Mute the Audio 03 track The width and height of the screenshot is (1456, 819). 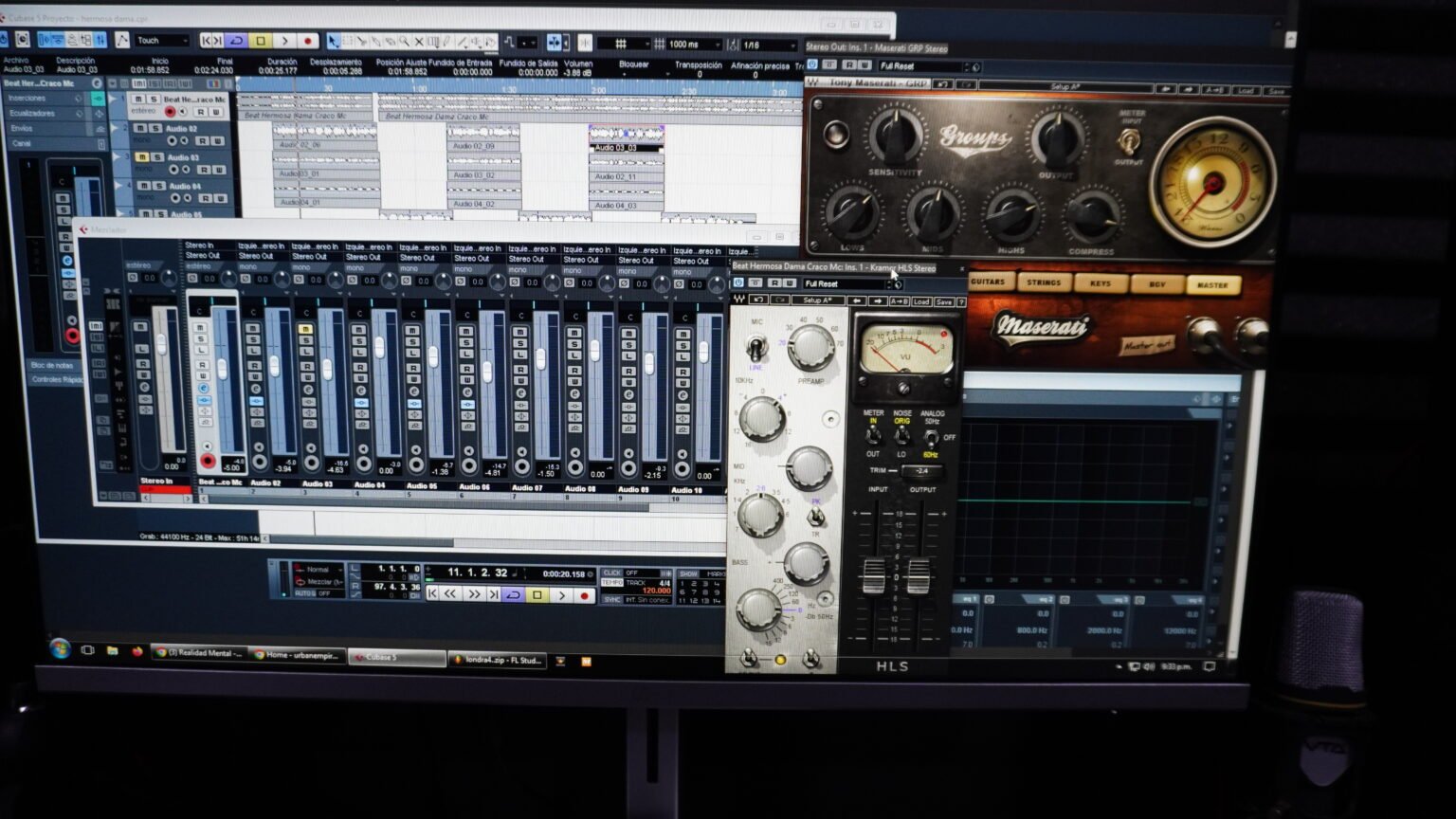point(141,157)
